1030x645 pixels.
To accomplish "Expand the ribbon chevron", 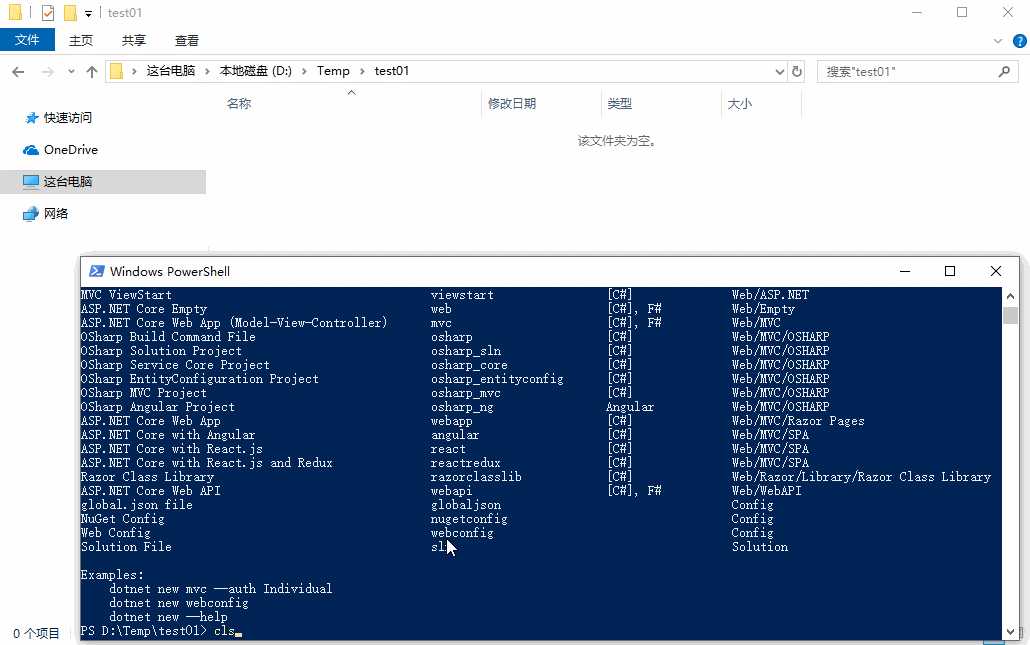I will pos(998,41).
